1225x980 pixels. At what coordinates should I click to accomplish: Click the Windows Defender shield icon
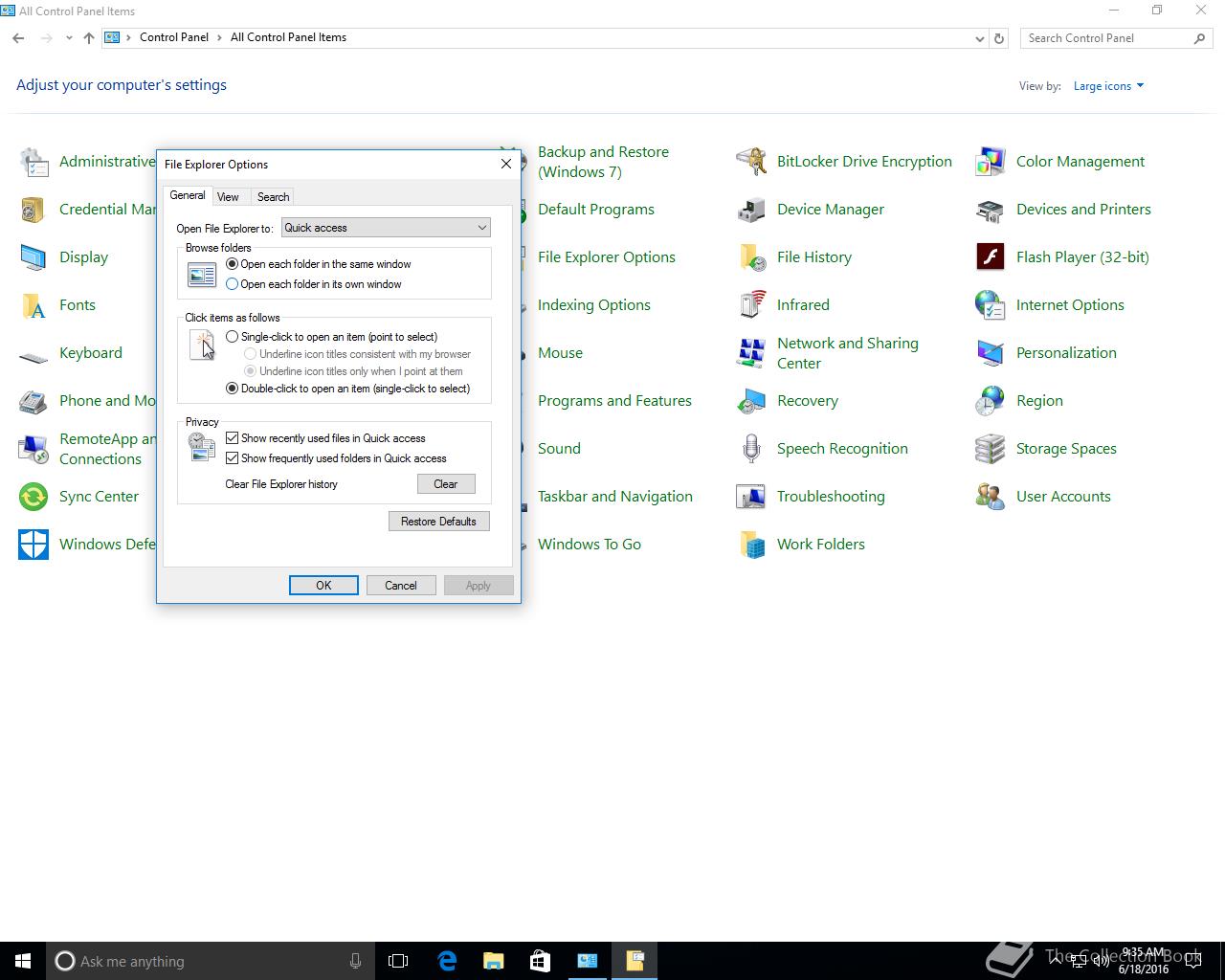[x=33, y=545]
